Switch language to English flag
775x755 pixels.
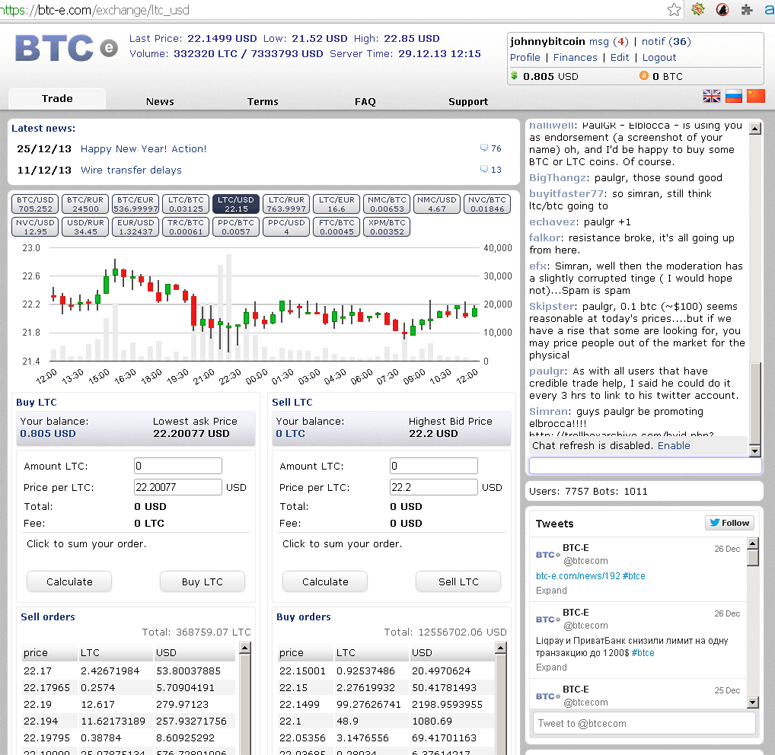point(711,96)
